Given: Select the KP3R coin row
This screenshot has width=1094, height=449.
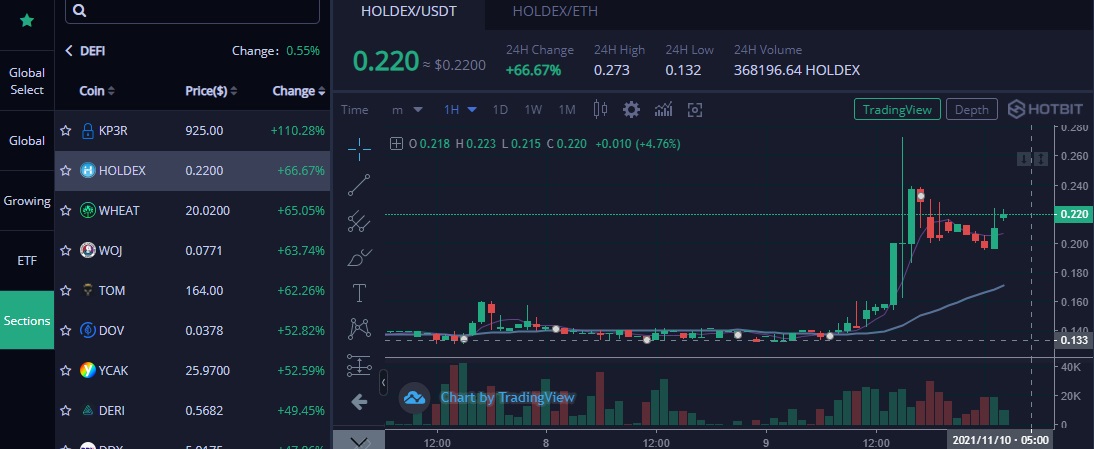Looking at the screenshot, I should (x=193, y=130).
